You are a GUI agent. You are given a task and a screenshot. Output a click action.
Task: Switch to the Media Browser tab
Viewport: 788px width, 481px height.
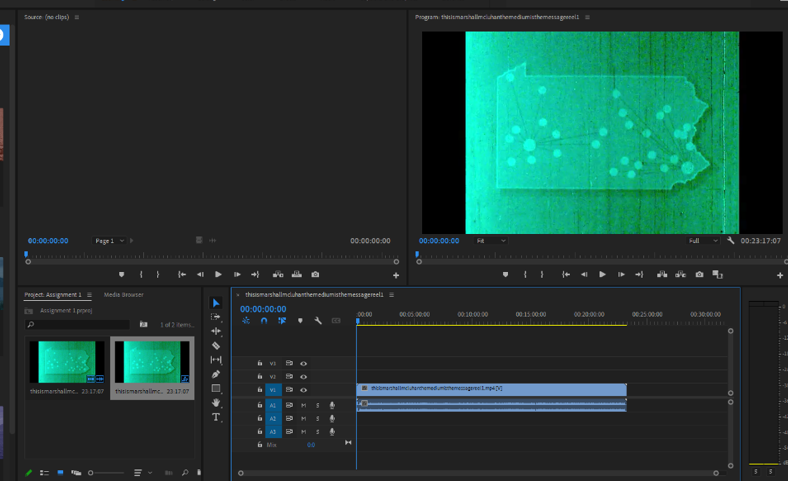[x=124, y=295]
